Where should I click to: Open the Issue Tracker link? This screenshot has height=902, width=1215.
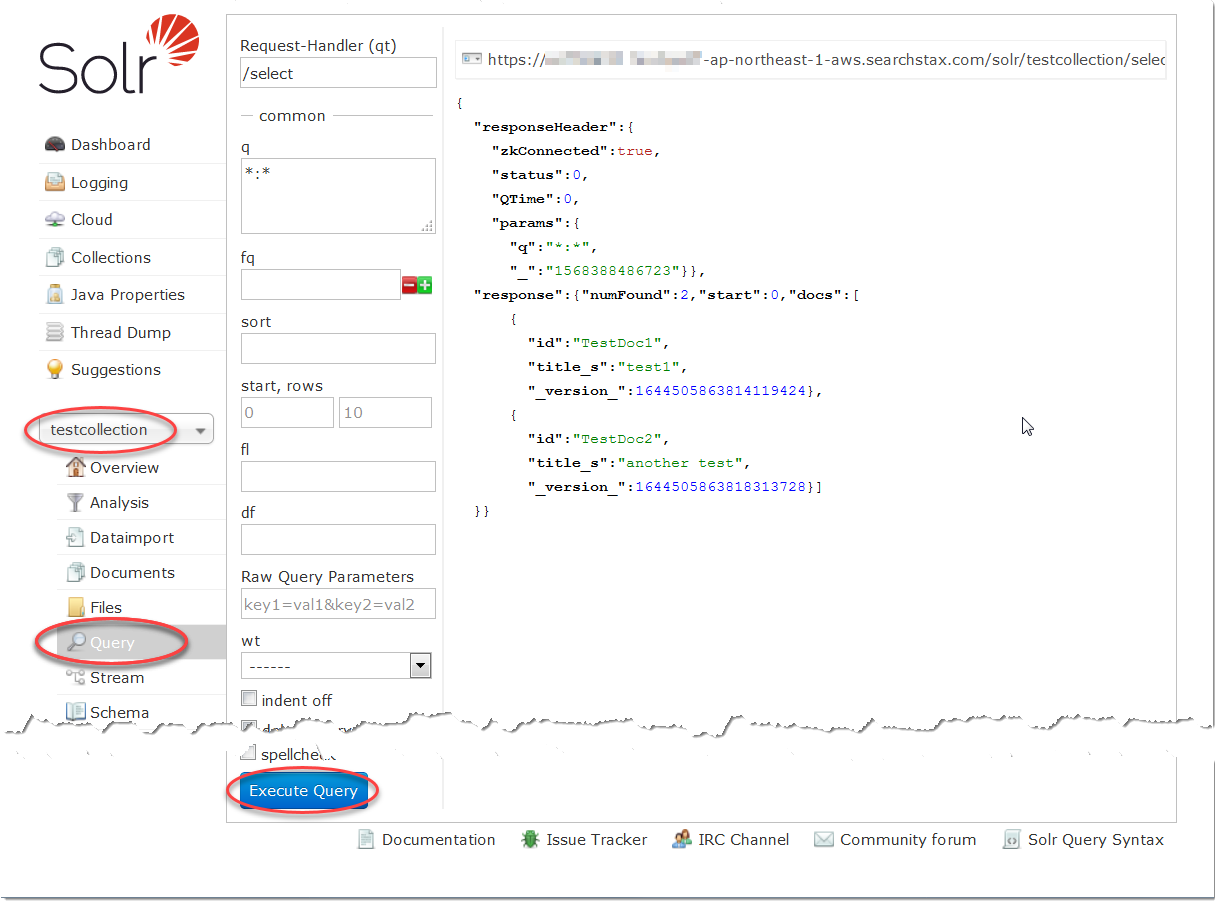(596, 839)
